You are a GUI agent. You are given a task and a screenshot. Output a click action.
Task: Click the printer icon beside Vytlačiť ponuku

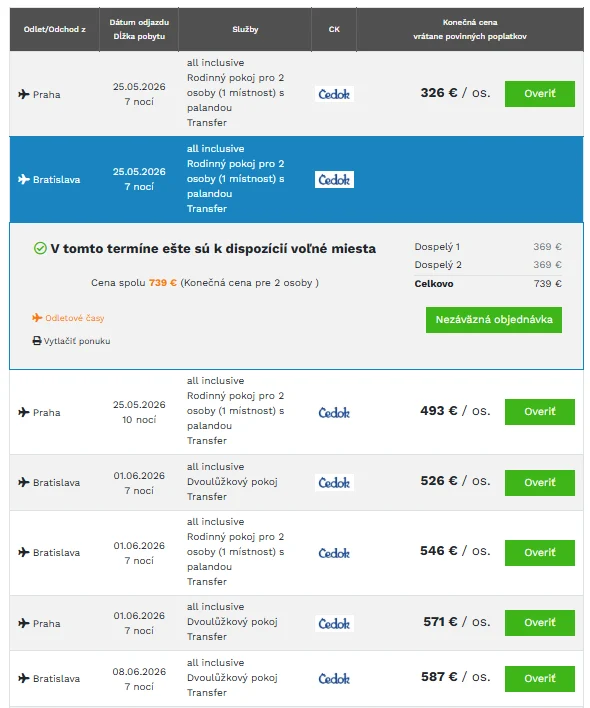37,340
